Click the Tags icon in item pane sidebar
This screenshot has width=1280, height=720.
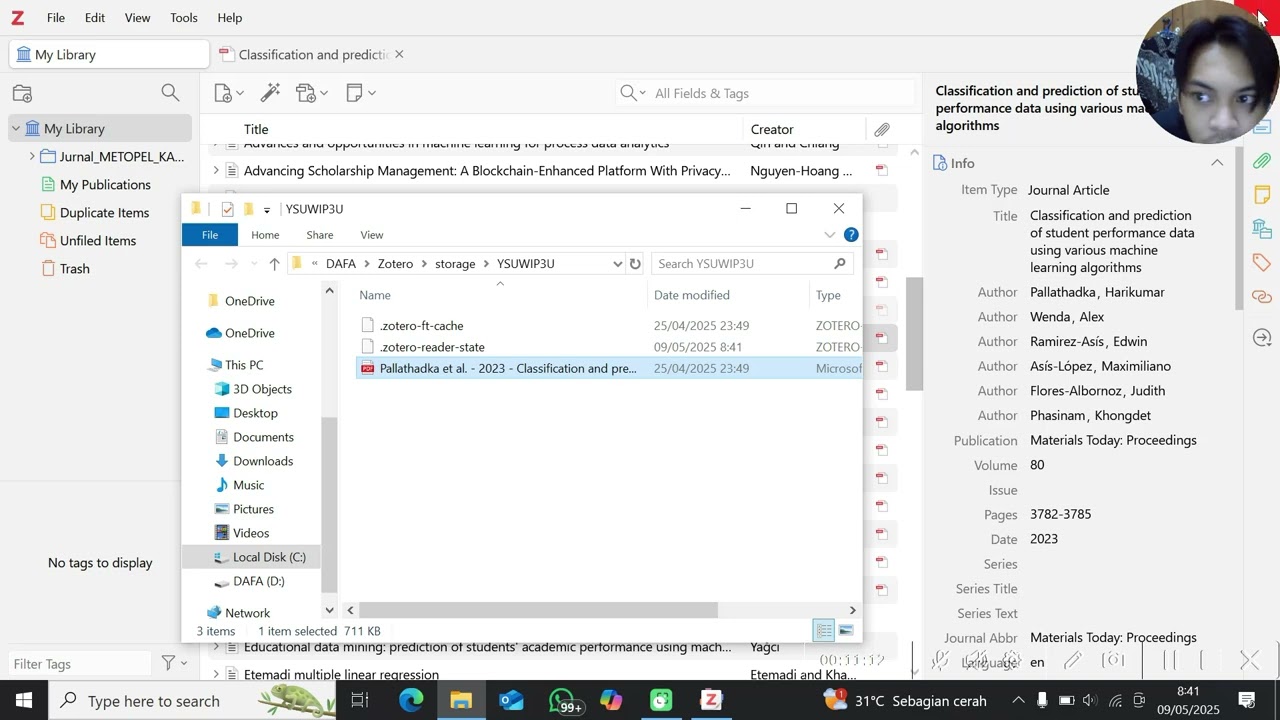[x=1262, y=263]
